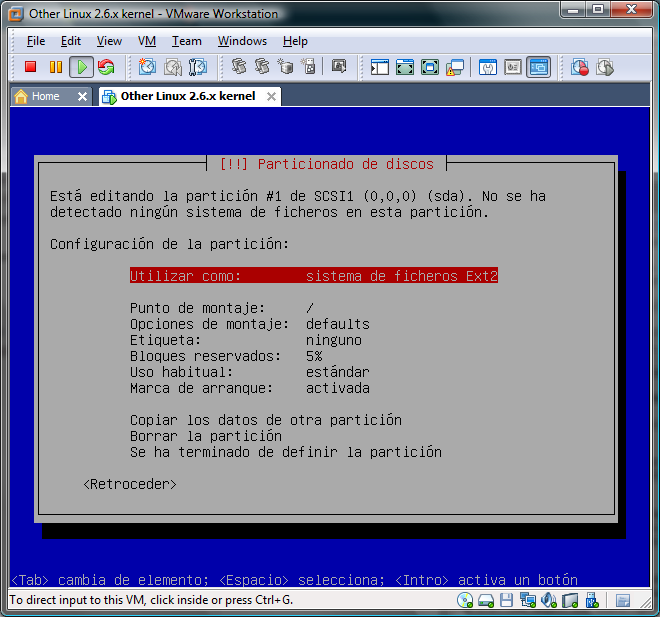Image resolution: width=660 pixels, height=617 pixels.
Task: Click the replay session grey icon
Action: click(x=605, y=67)
